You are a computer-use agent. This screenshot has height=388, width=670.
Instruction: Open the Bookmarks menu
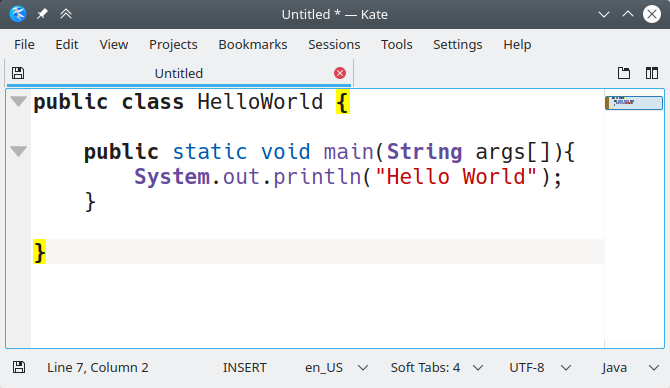click(253, 44)
